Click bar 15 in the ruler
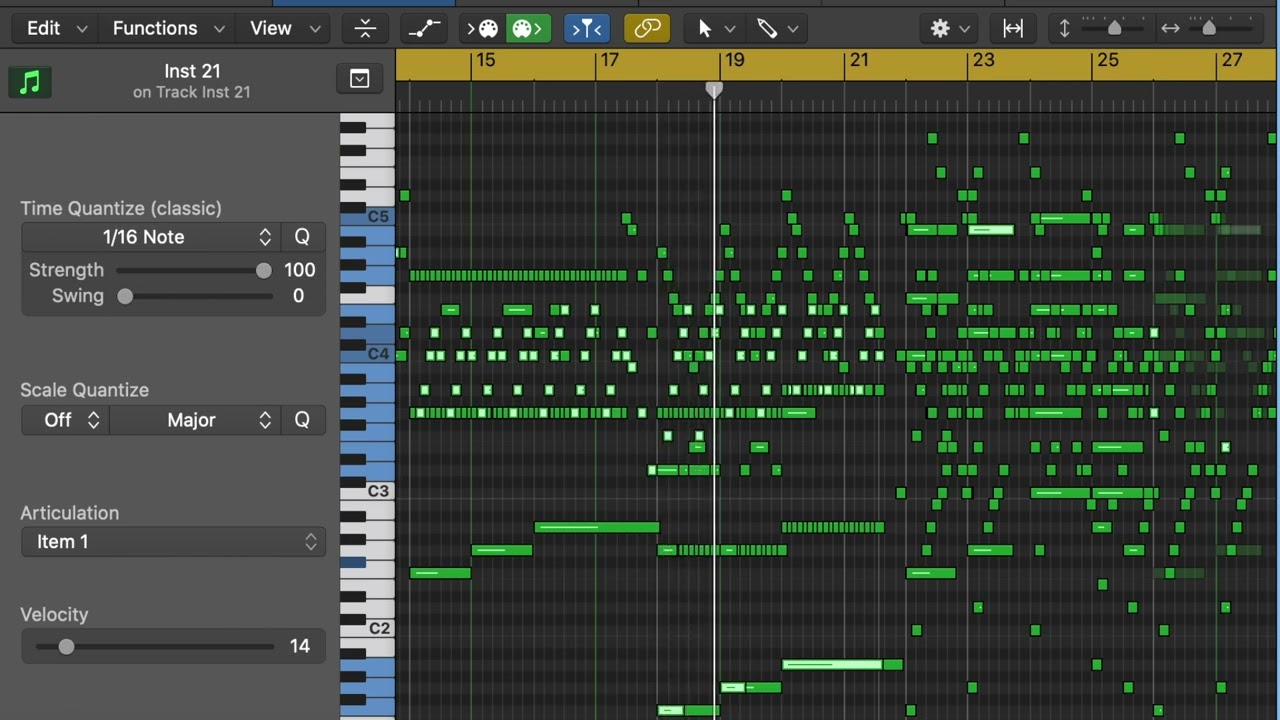 485,60
